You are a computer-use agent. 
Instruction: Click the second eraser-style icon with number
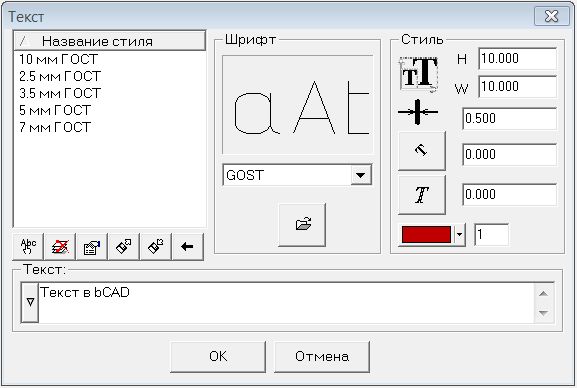(x=155, y=246)
